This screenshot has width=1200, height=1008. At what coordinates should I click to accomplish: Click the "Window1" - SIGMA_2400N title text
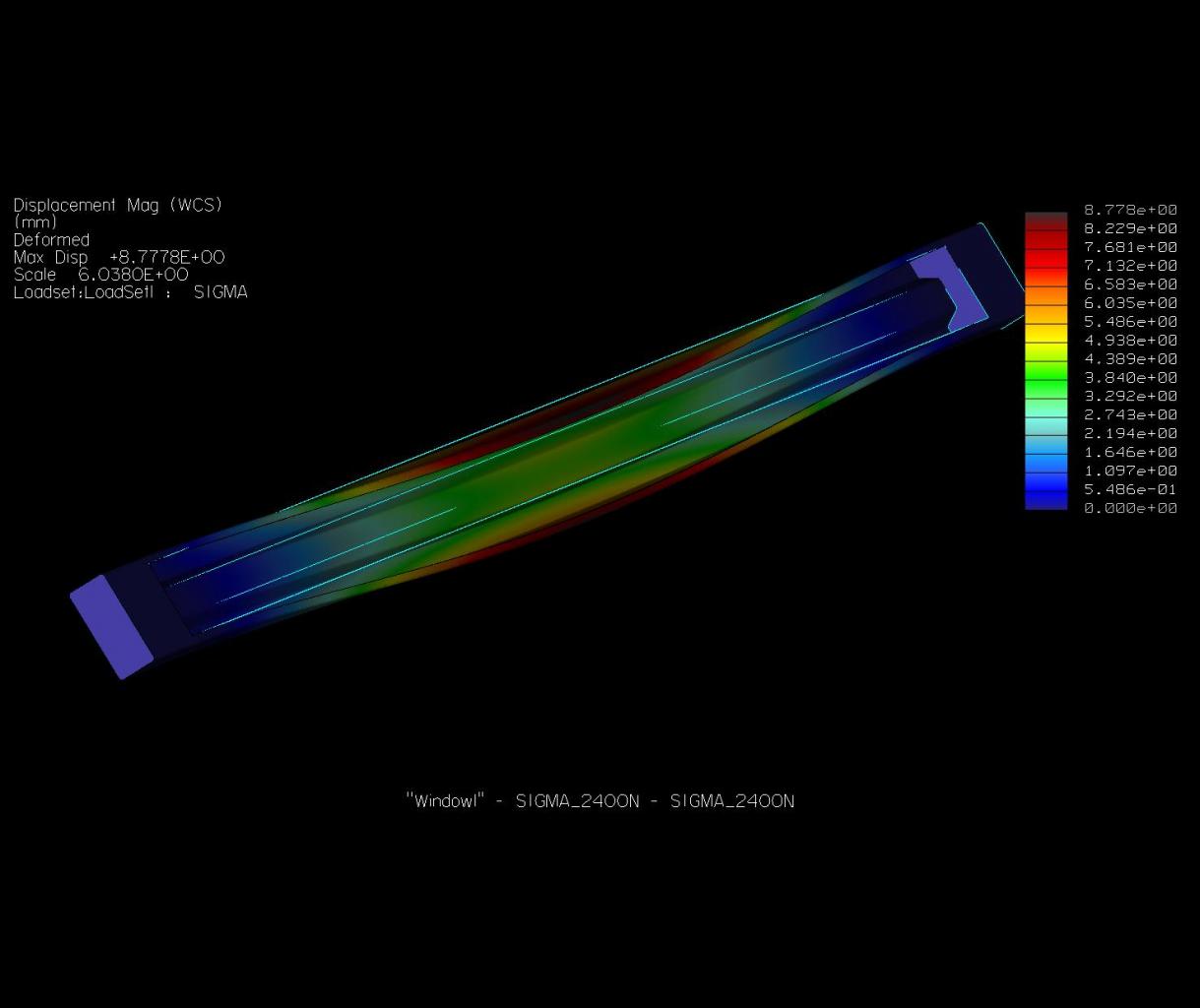[600, 800]
